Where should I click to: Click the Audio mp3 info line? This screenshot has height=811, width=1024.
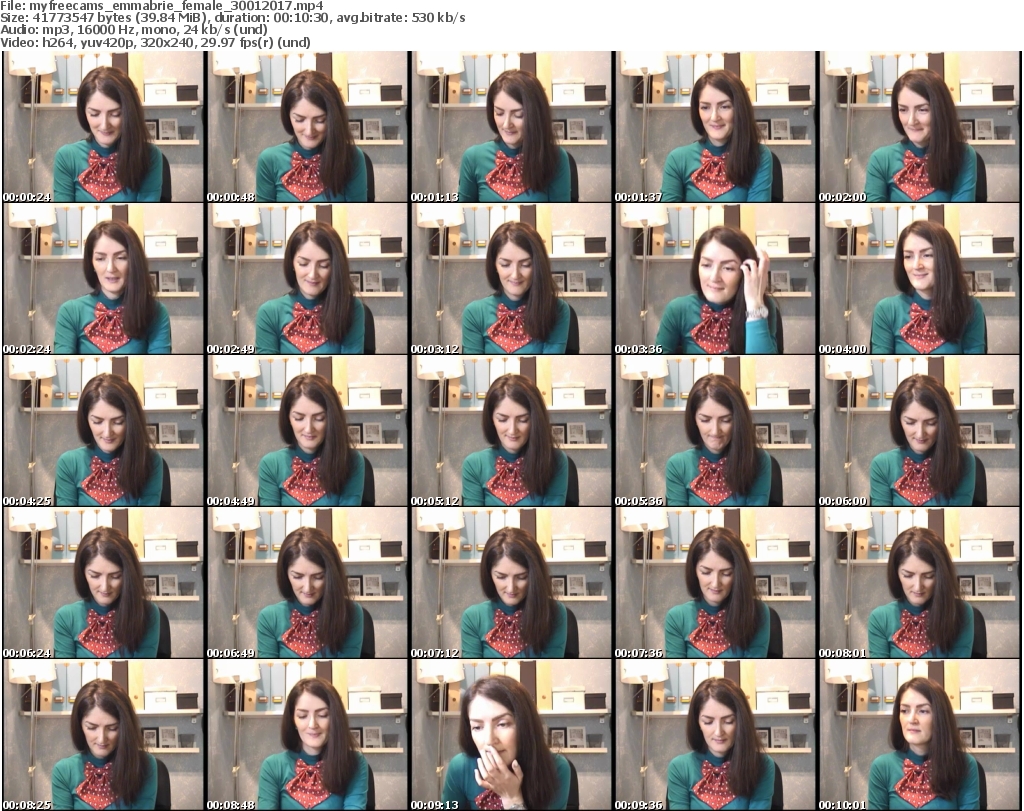pos(134,30)
